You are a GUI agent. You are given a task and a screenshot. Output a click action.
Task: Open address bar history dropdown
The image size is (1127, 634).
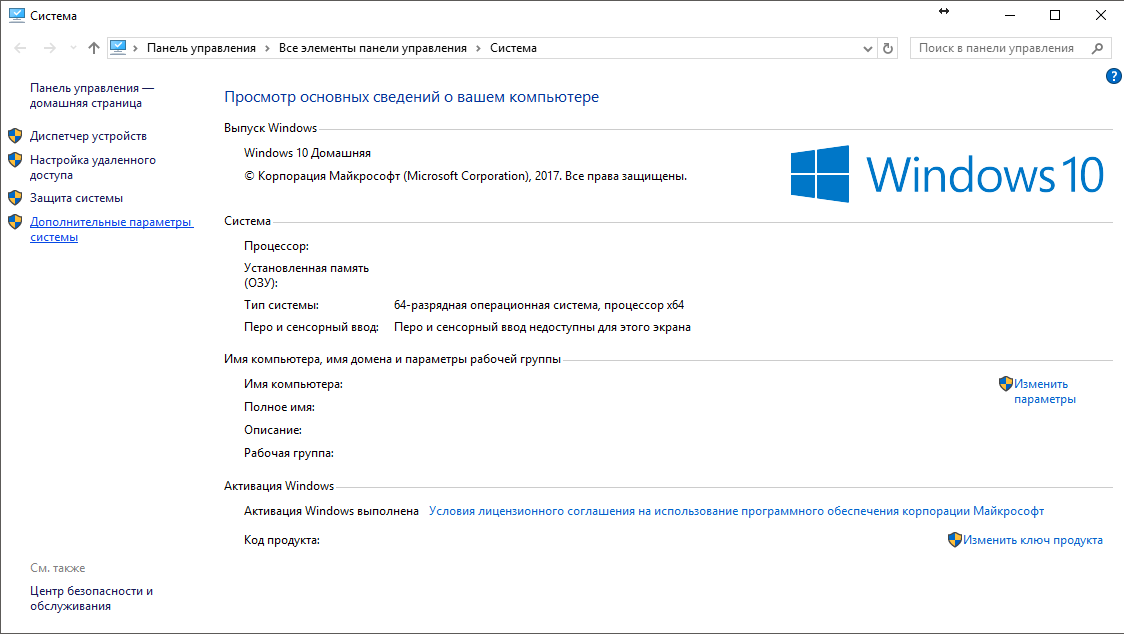point(868,49)
